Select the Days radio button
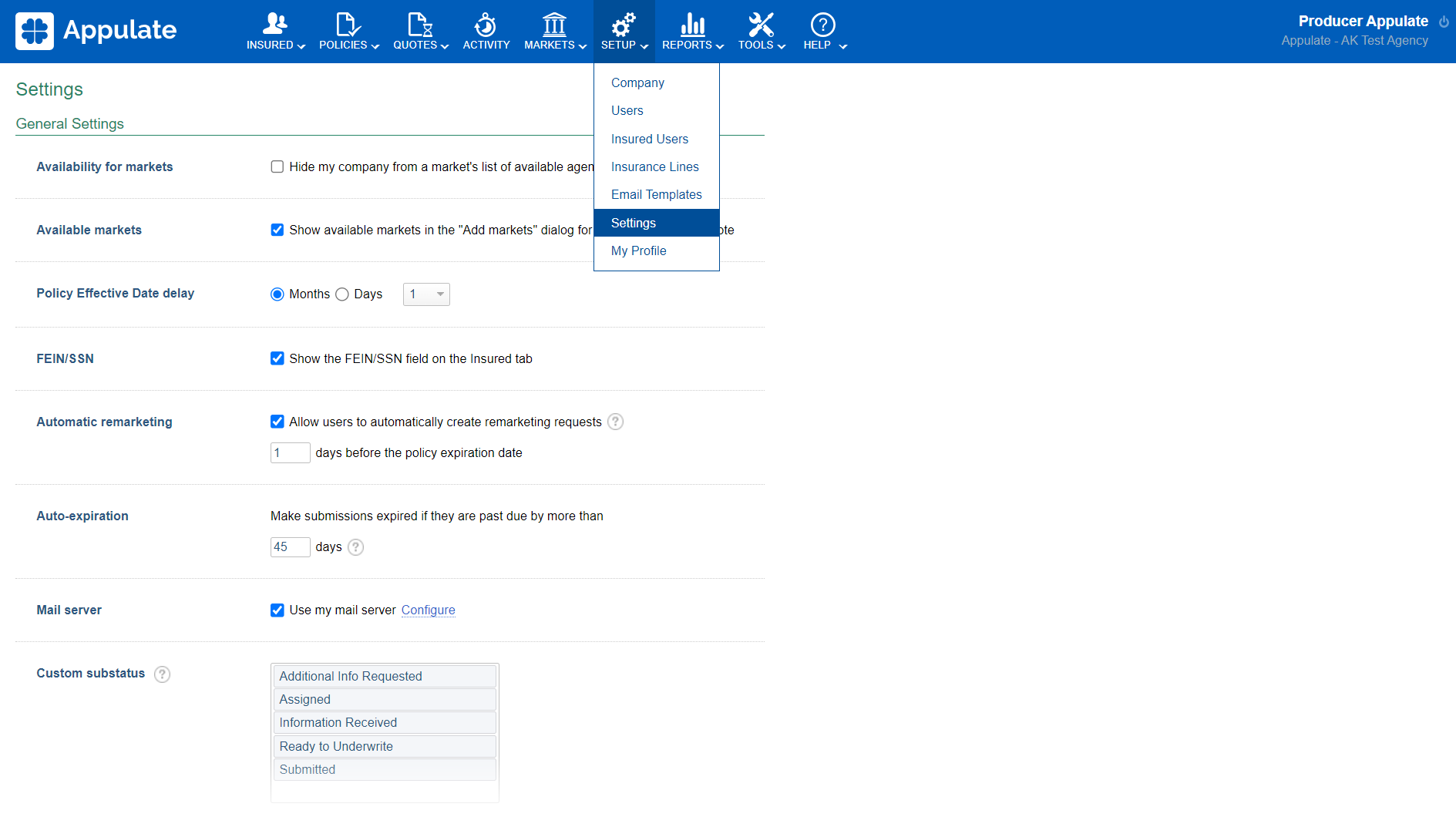Image resolution: width=1456 pixels, height=817 pixels. coord(341,294)
